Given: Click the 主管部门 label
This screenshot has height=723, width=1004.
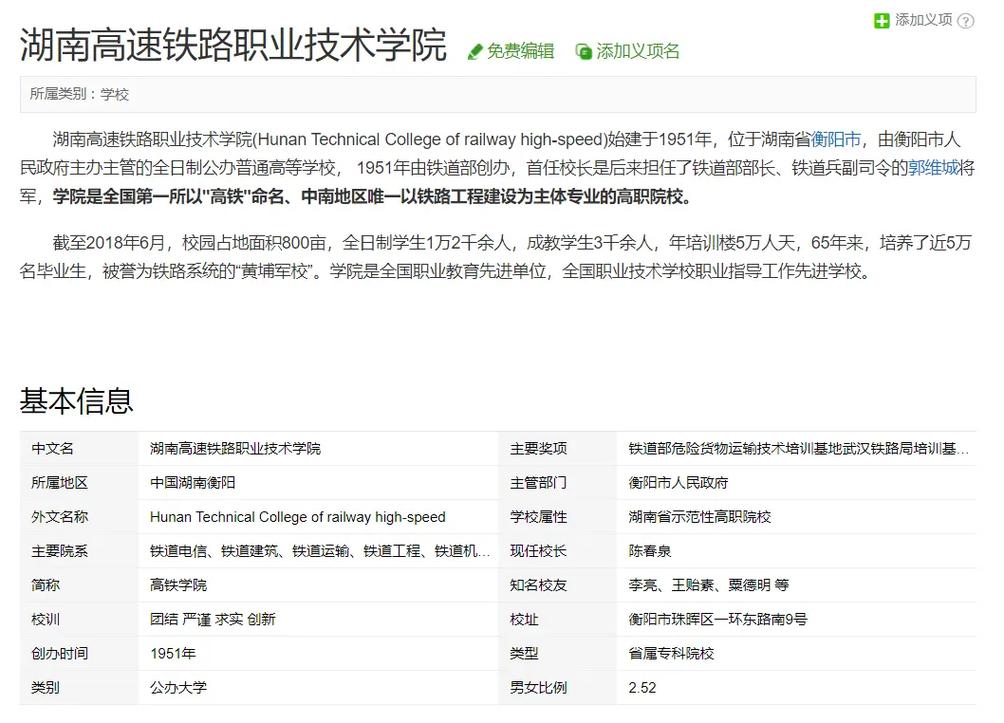Looking at the screenshot, I should [538, 483].
